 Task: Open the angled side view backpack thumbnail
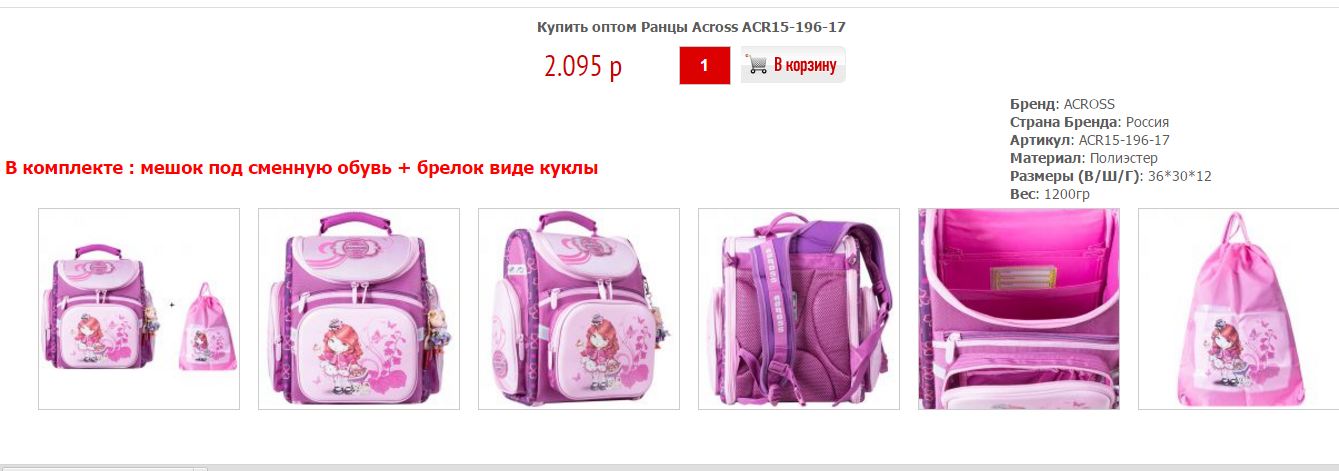click(x=579, y=309)
